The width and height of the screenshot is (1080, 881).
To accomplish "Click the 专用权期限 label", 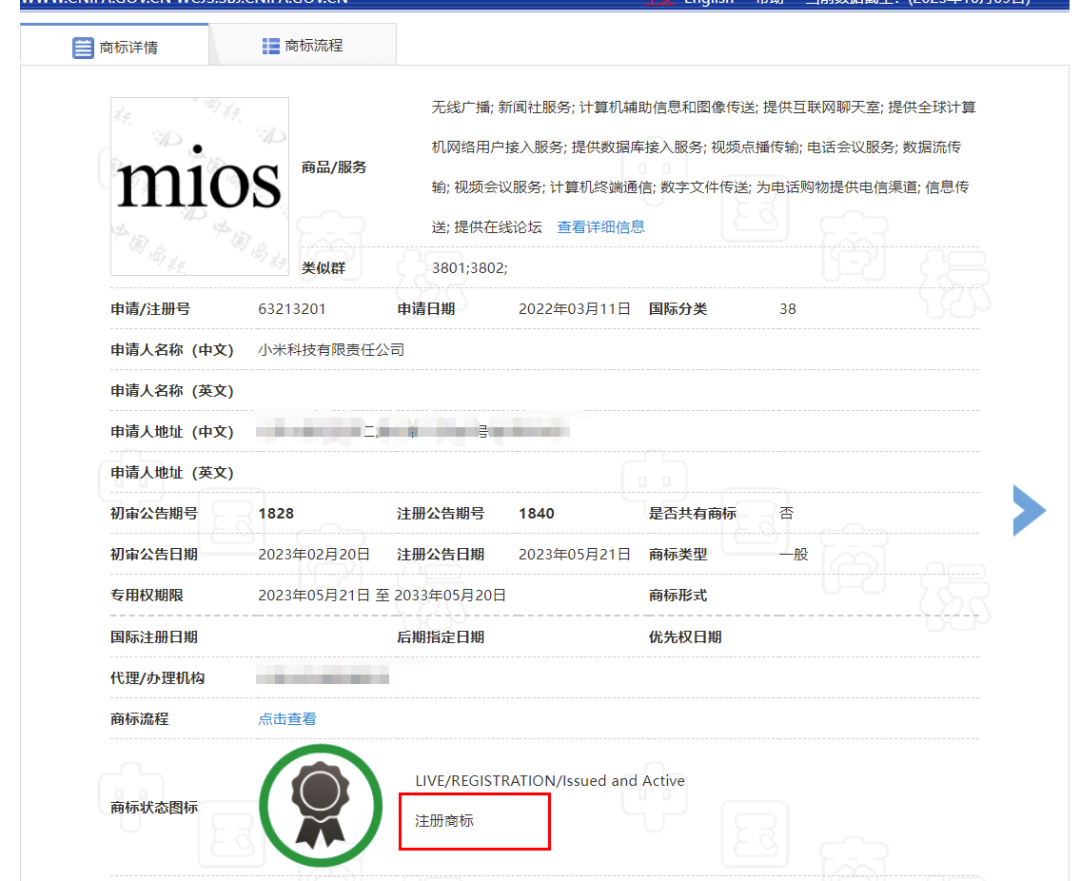I will [x=147, y=596].
